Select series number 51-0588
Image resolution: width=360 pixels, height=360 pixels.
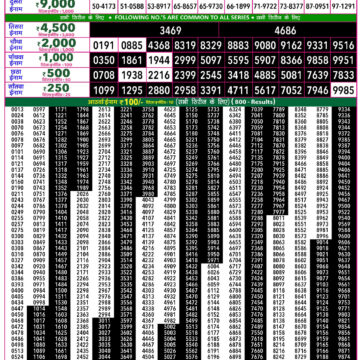131,6
